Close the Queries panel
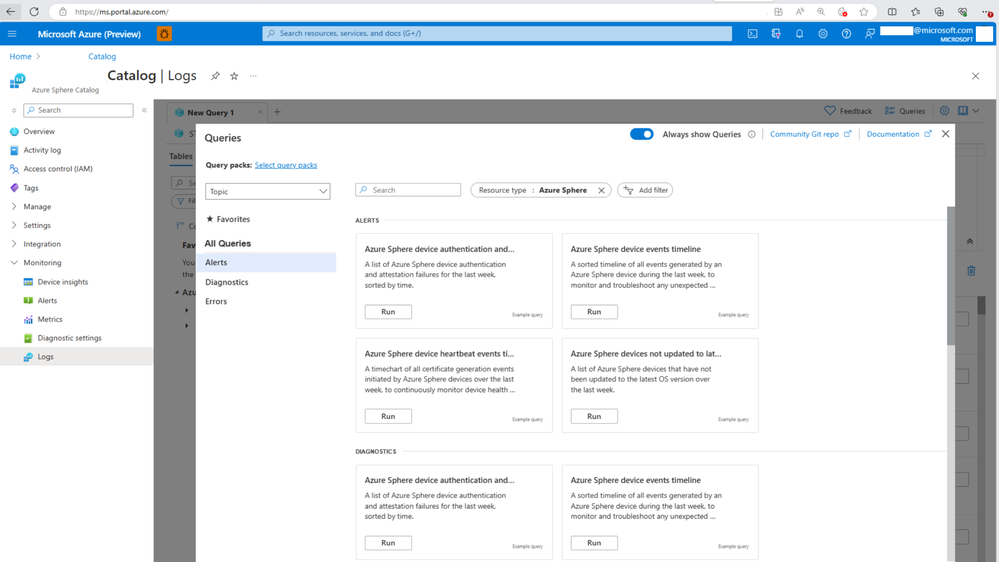This screenshot has height=562, width=999. 945,134
